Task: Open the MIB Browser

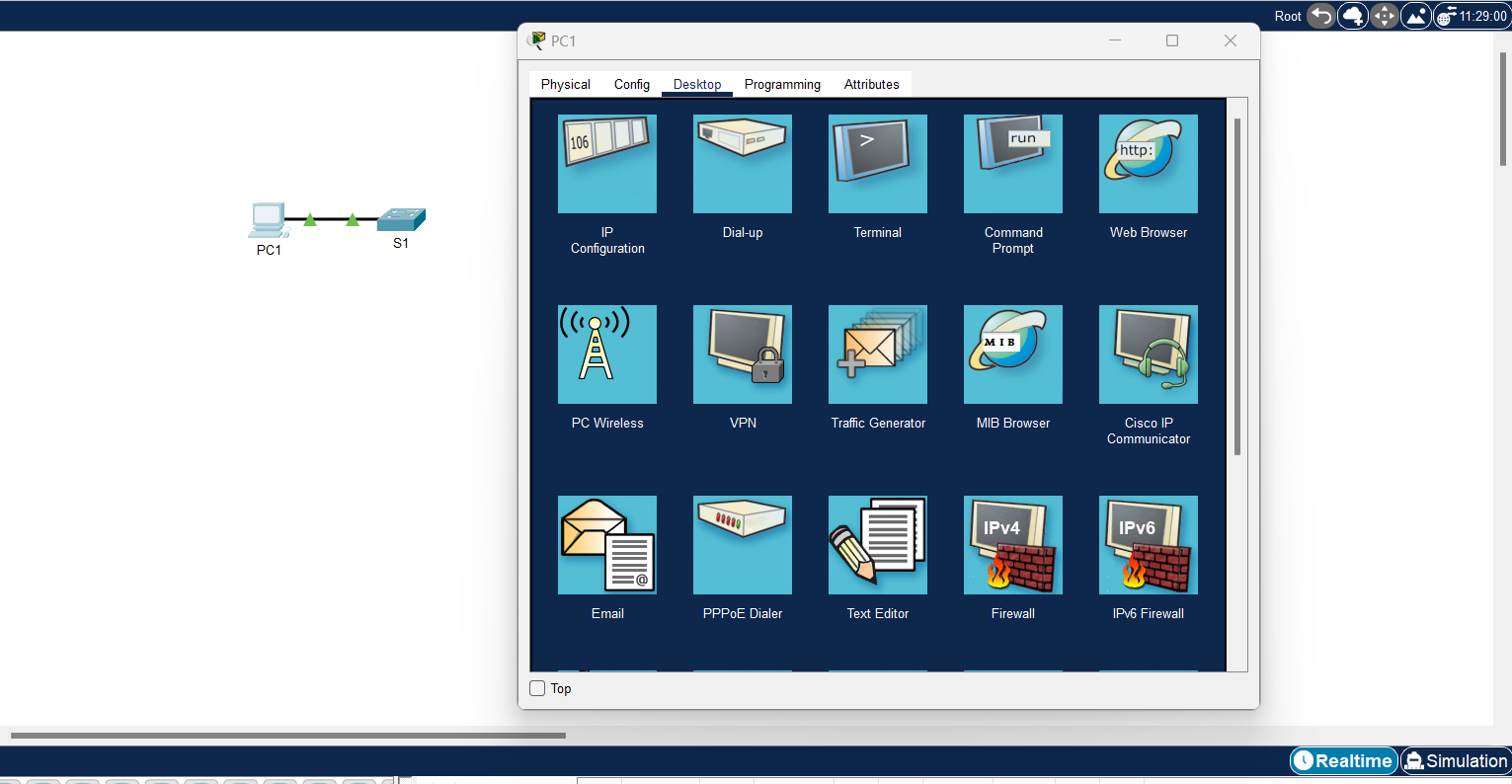Action: tap(1012, 354)
